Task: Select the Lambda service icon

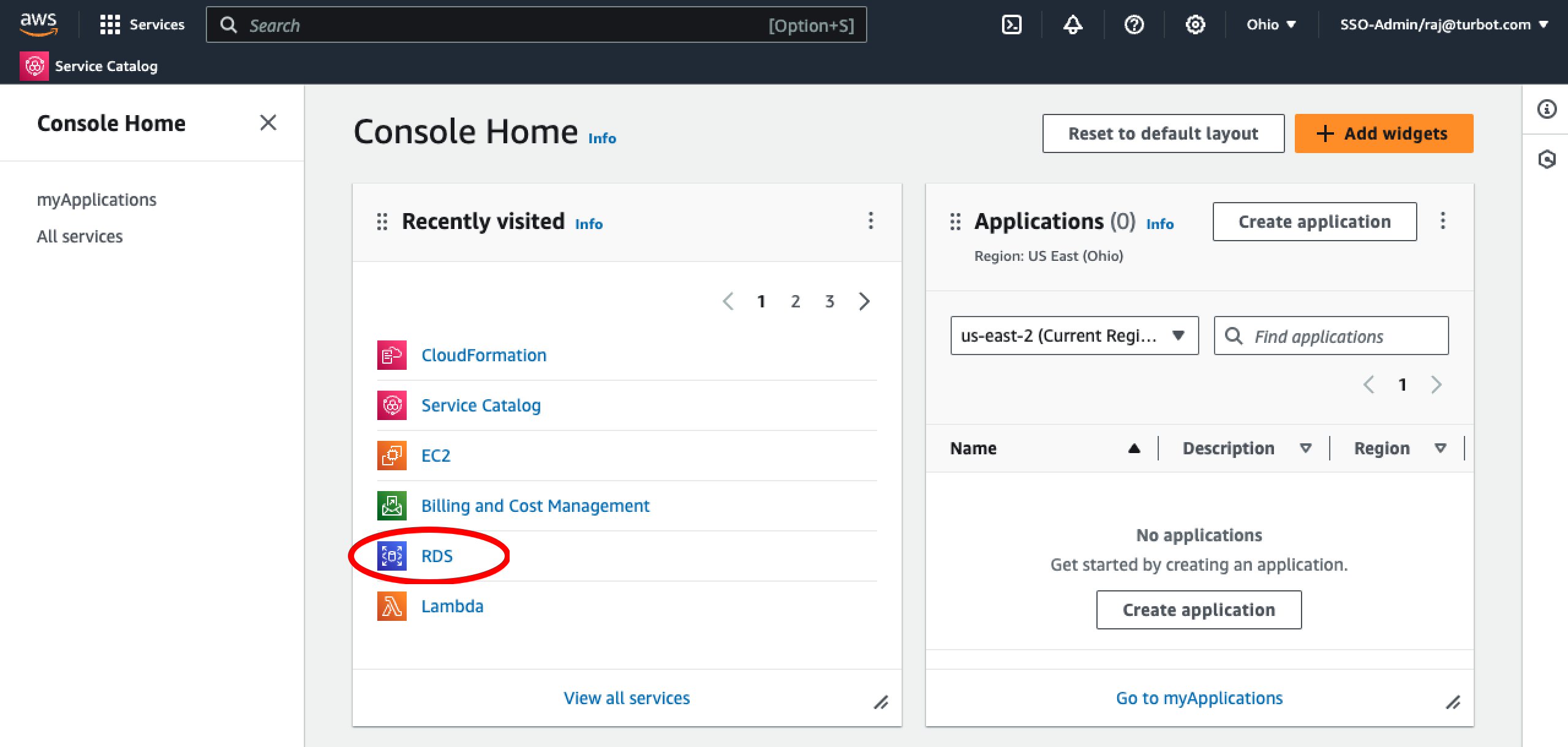Action: 392,606
